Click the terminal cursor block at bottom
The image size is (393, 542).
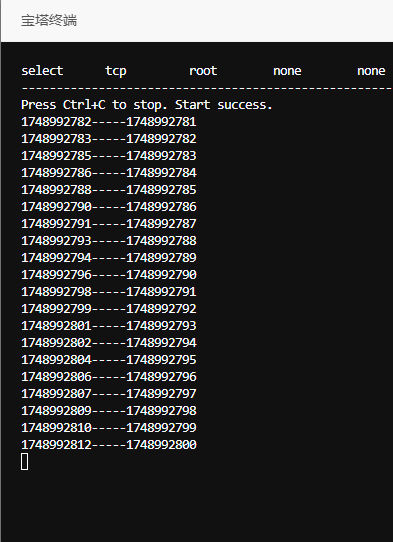click(x=25, y=462)
